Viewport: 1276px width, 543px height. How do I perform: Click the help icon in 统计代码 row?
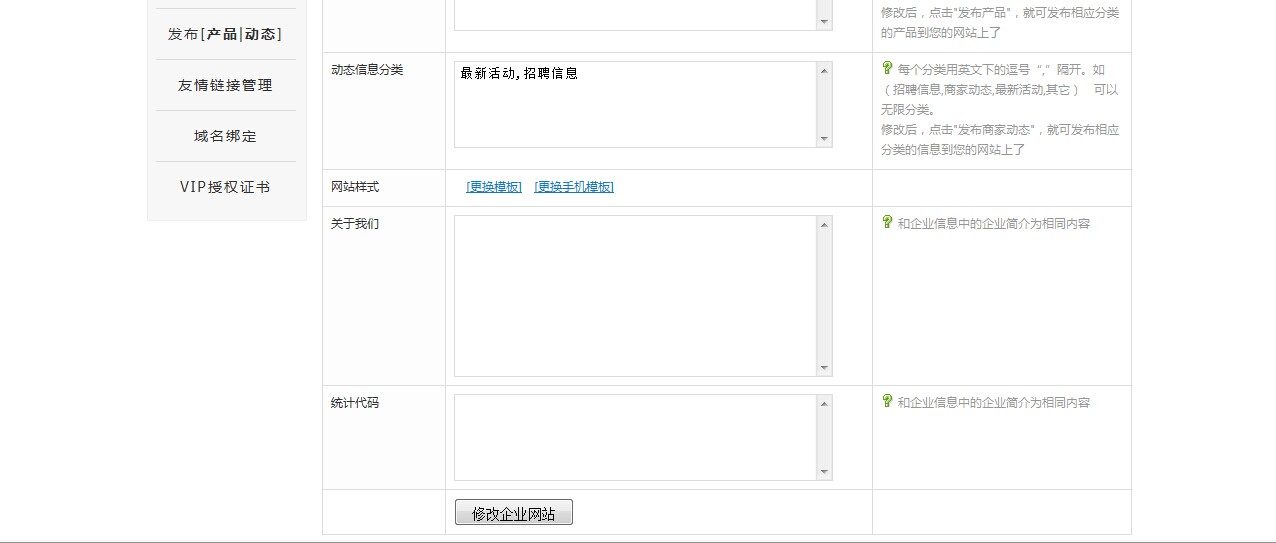[x=886, y=401]
